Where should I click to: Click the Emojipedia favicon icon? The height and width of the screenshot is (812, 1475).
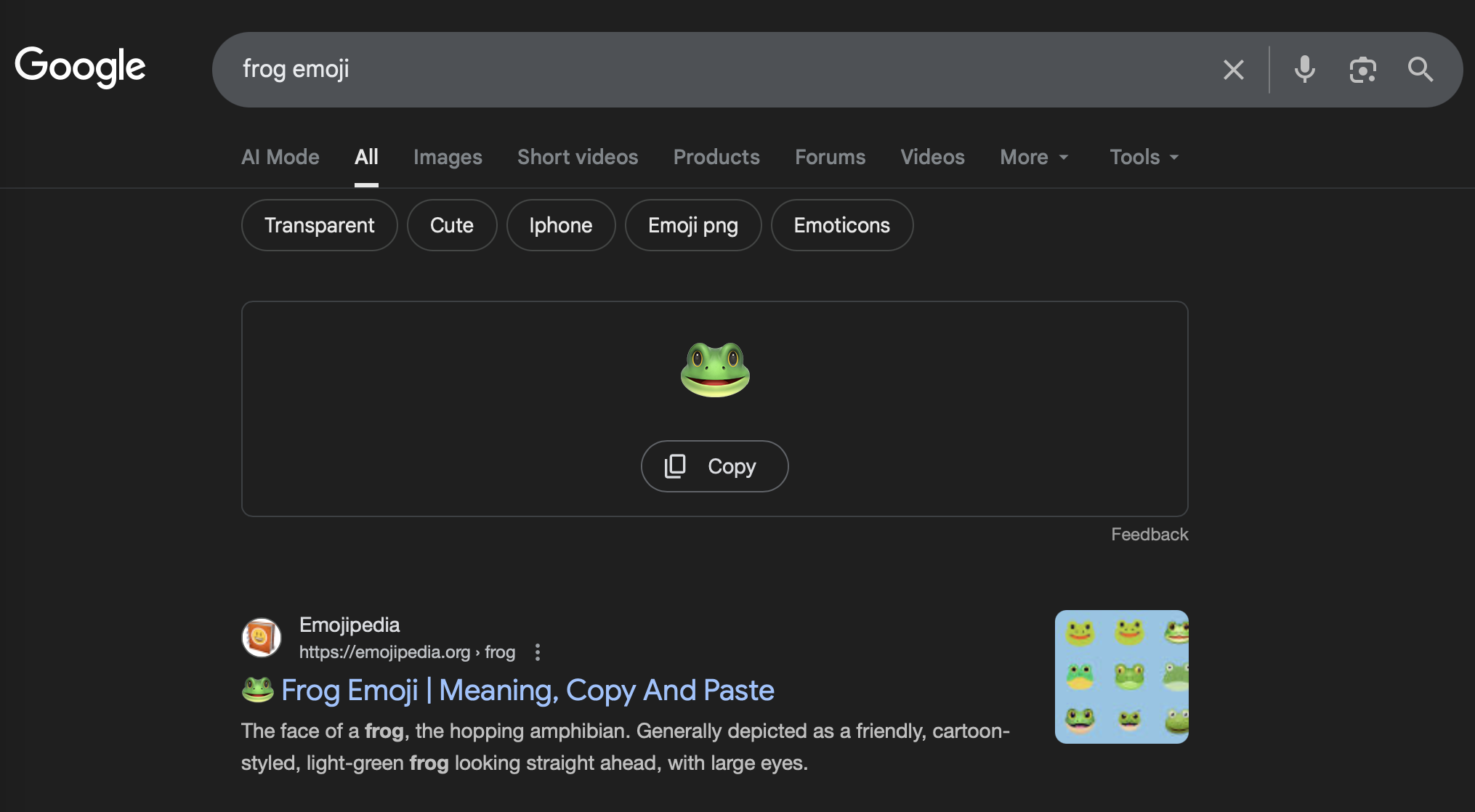(x=261, y=638)
